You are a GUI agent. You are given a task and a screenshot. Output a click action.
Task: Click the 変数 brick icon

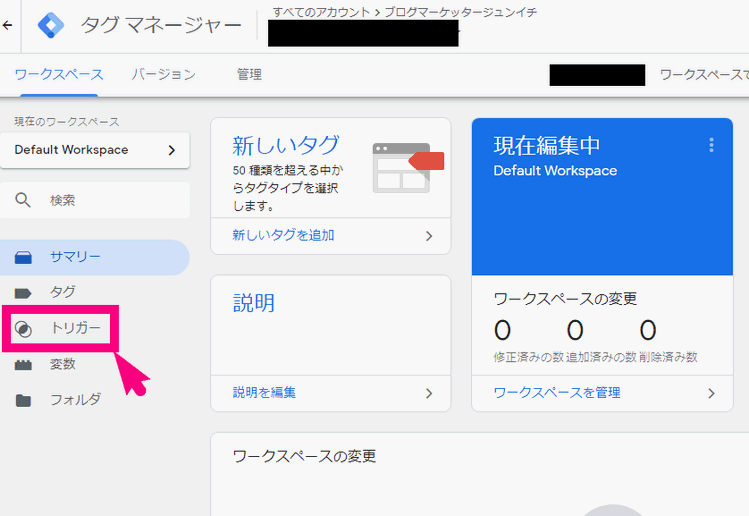coord(23,365)
